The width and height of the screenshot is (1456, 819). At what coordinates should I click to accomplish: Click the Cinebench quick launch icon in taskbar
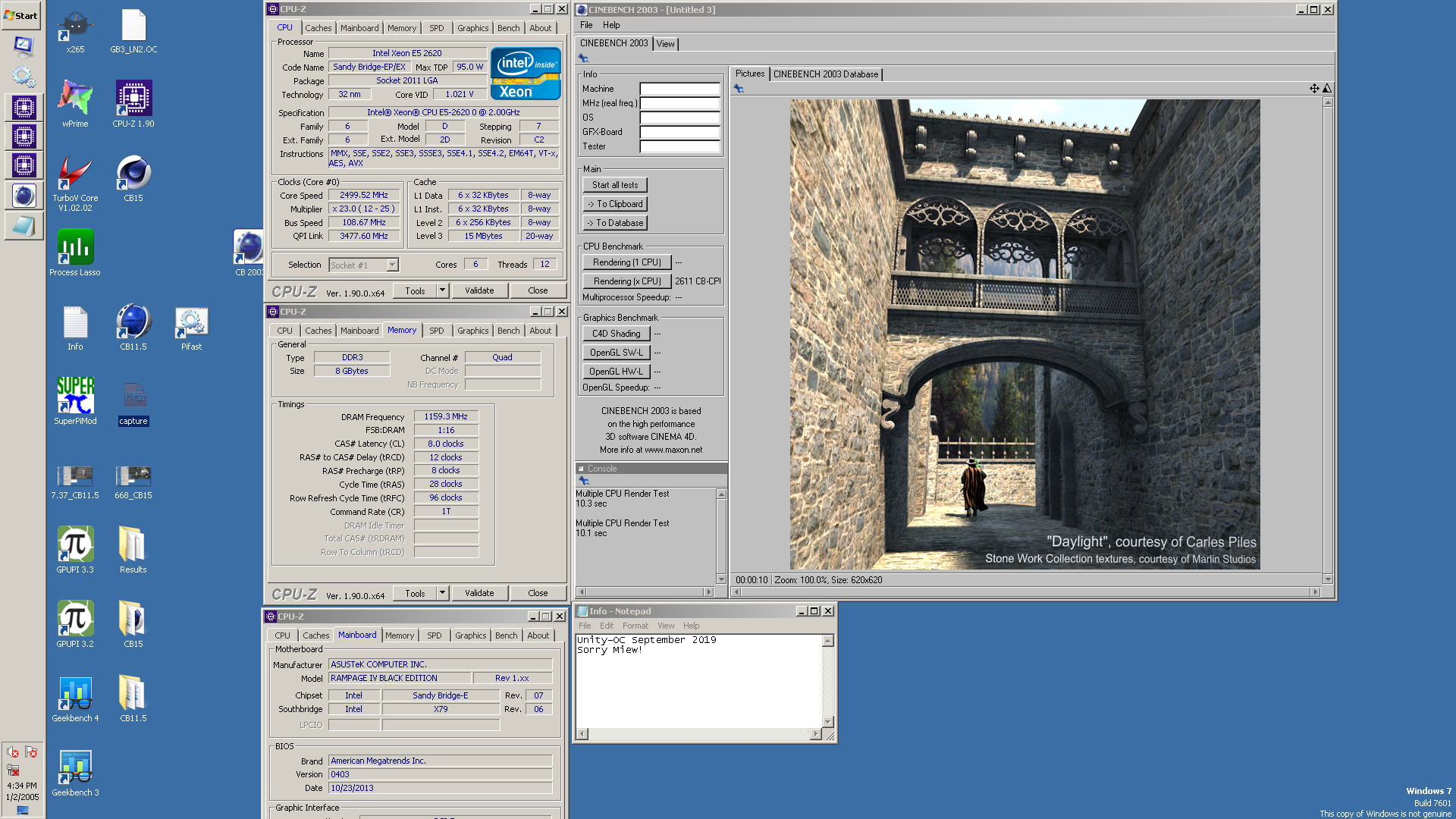click(24, 196)
